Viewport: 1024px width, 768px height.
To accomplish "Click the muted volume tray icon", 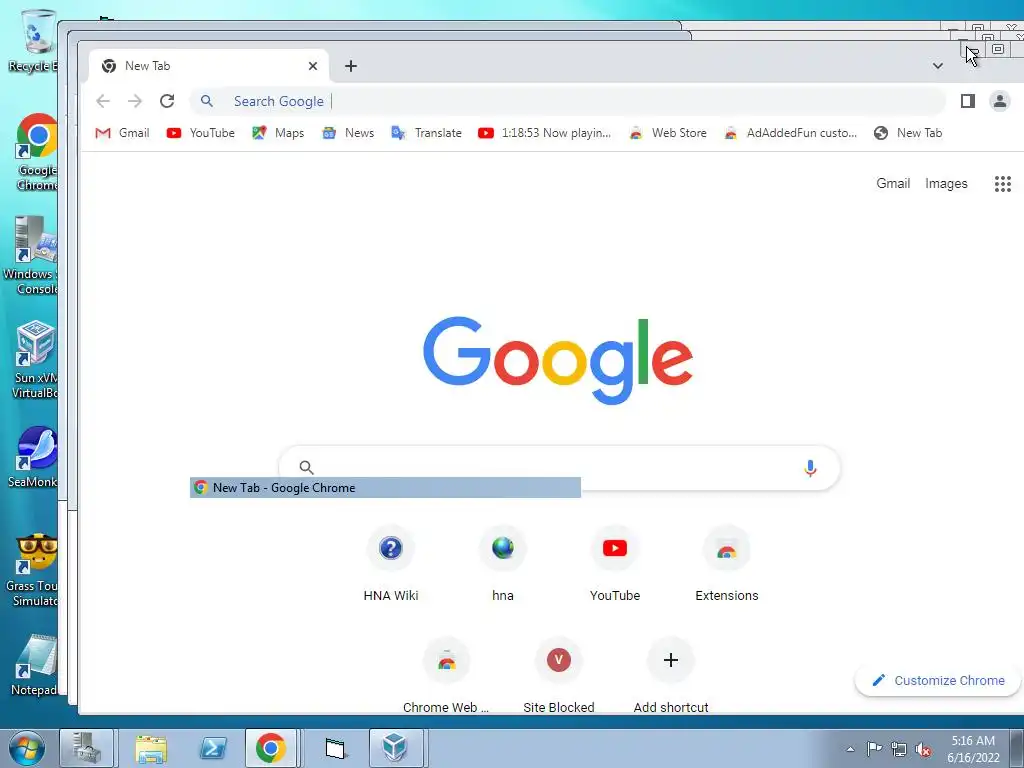I will pyautogui.click(x=923, y=749).
